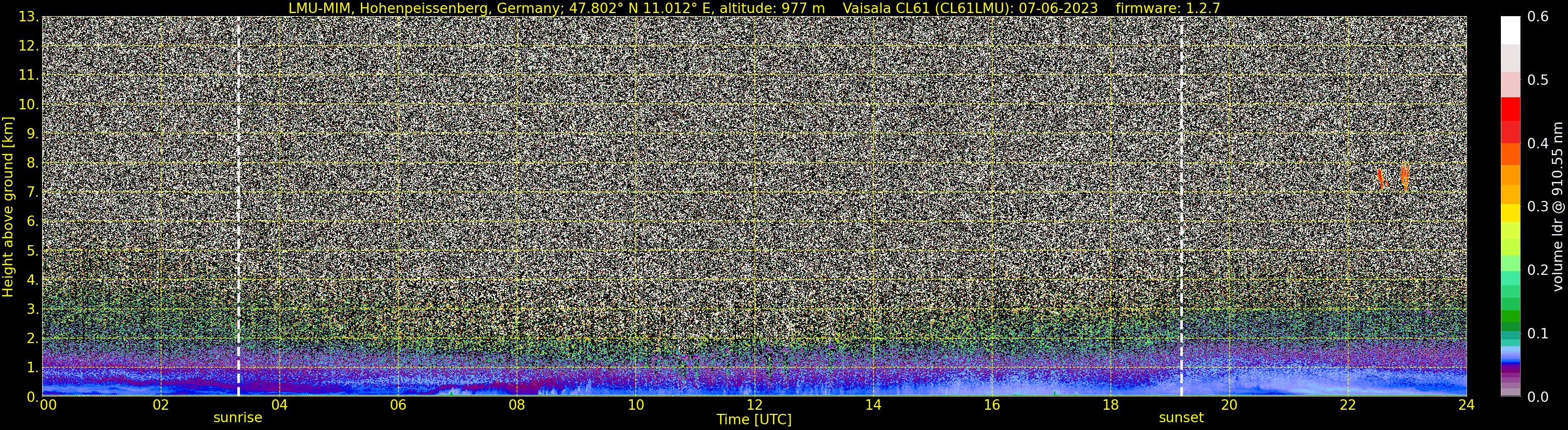
Task: Click the time axis tick label 00
Action: pos(48,405)
